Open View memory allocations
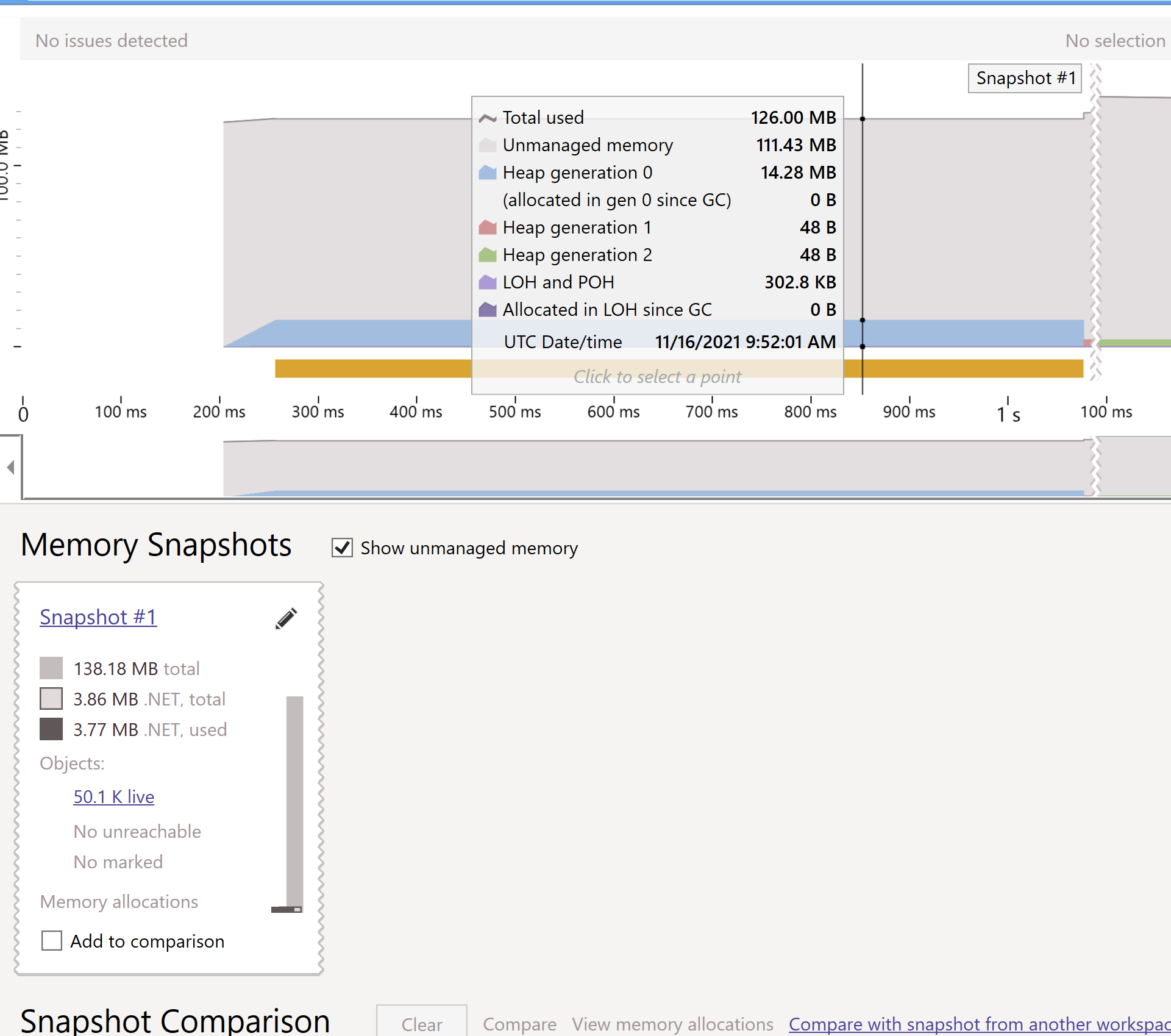 coord(672,1024)
